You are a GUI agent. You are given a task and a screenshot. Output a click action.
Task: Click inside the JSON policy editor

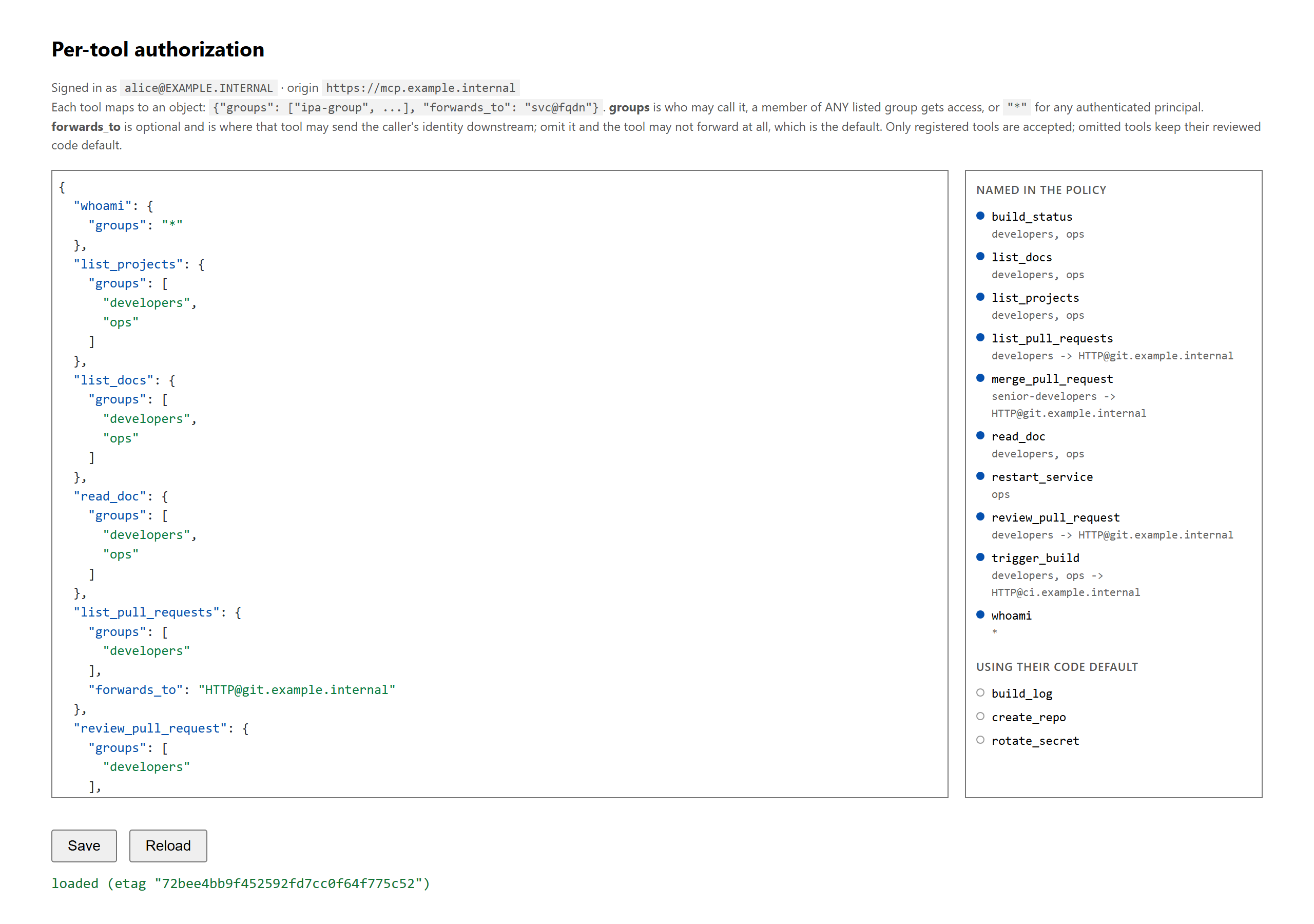(499, 484)
